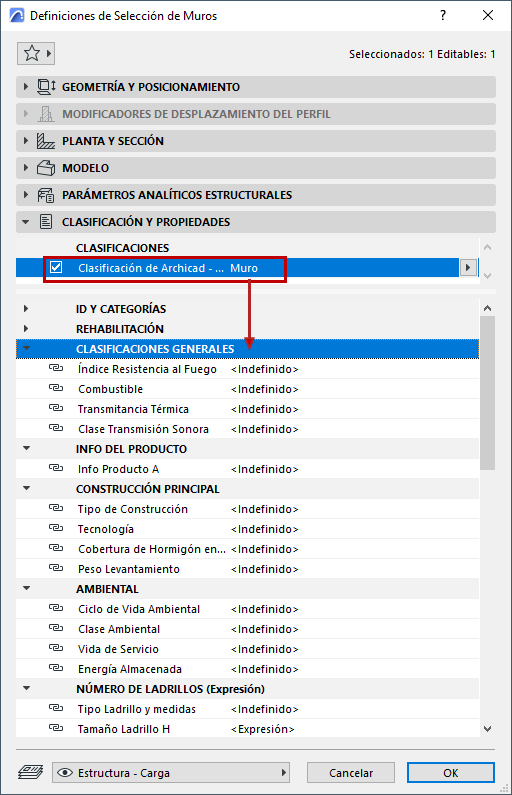Click the link icon beside Clase Transmisión Sonora
Screen dimensions: 512x795
(56, 428)
